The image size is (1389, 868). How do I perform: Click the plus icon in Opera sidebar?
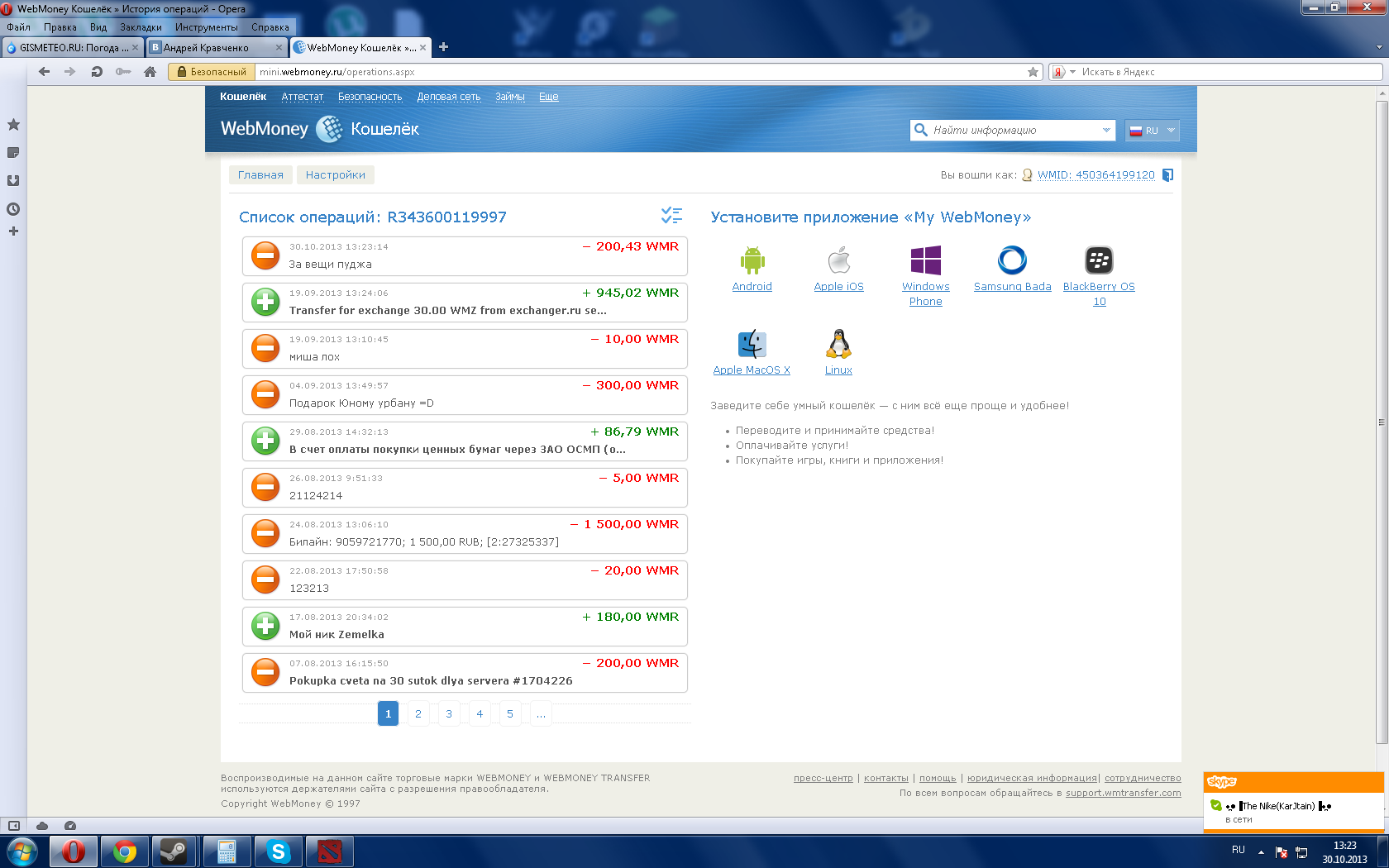[13, 231]
